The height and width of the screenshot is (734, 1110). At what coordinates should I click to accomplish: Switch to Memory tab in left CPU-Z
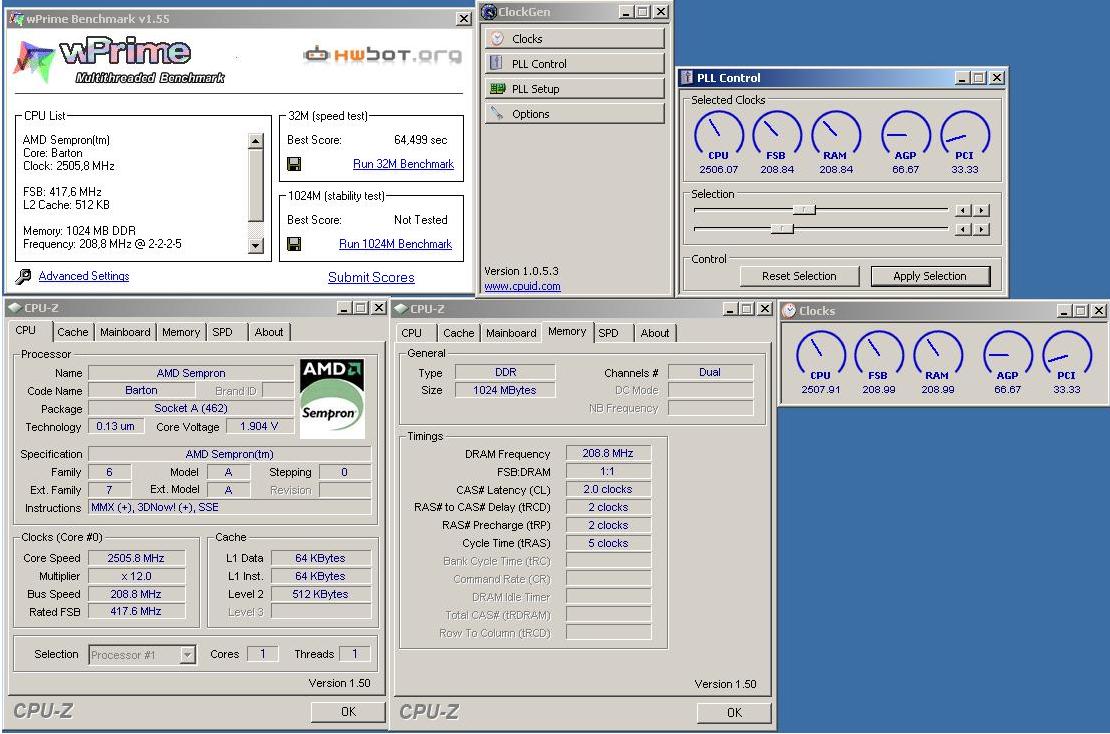click(181, 332)
